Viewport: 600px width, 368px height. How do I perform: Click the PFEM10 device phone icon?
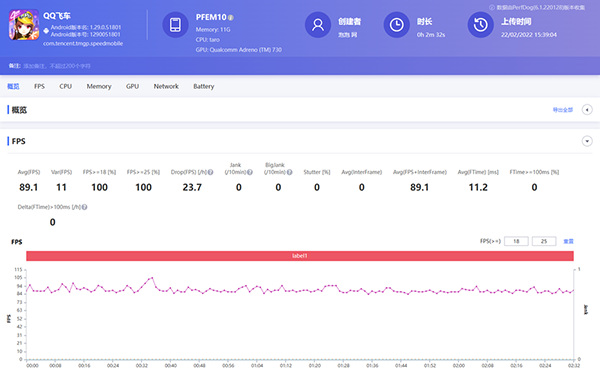[175, 25]
